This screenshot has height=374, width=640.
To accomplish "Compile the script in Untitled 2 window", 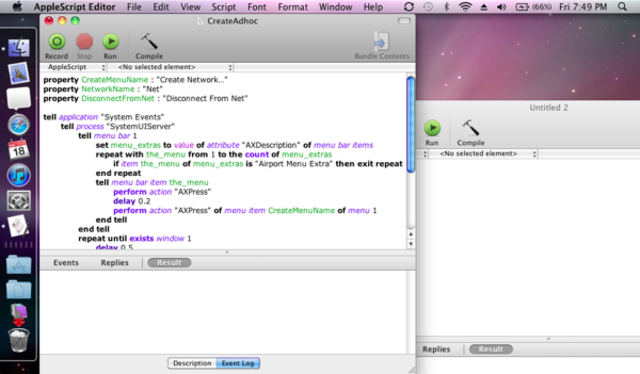I will [x=471, y=133].
